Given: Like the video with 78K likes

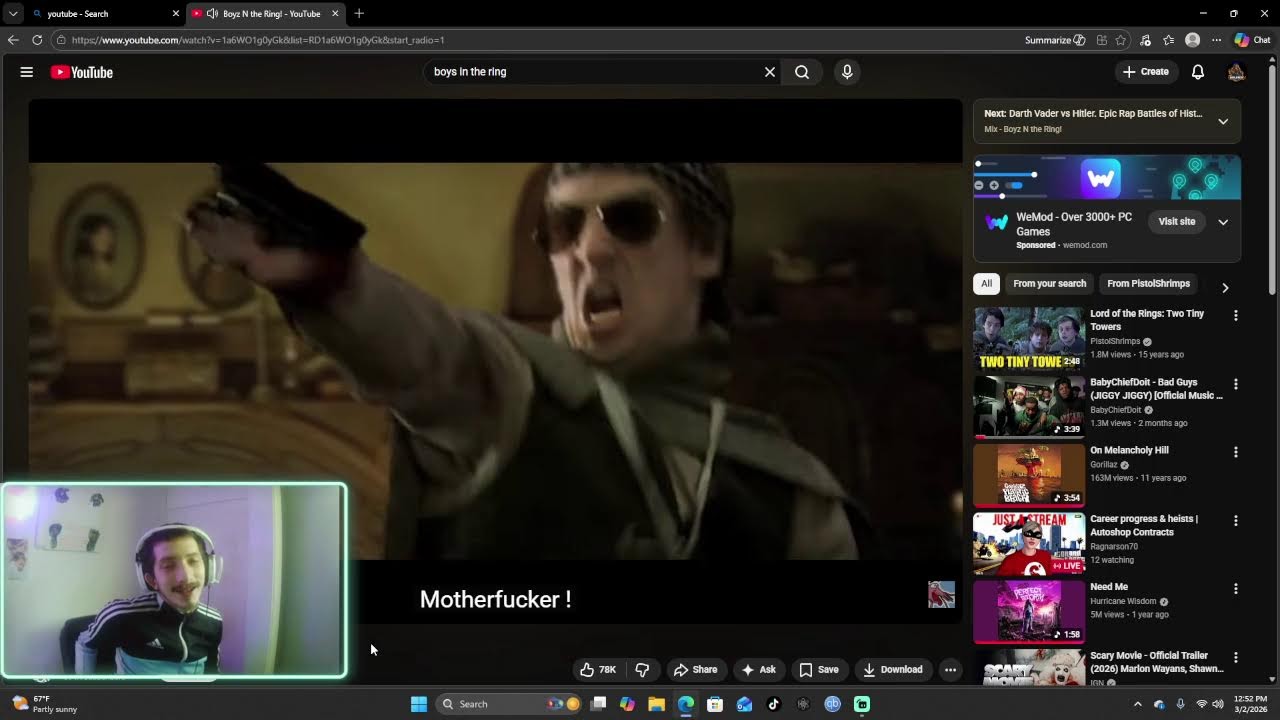Looking at the screenshot, I should coord(598,670).
